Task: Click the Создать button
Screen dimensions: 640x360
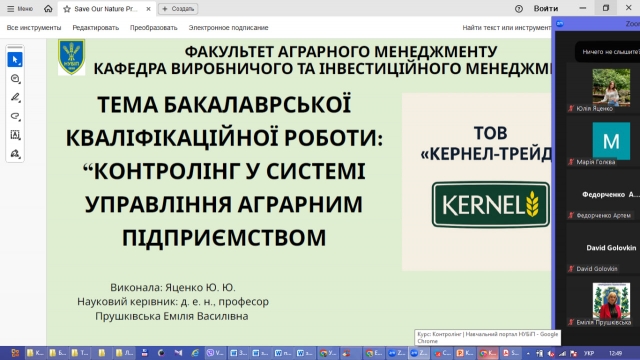Action: coord(178,9)
